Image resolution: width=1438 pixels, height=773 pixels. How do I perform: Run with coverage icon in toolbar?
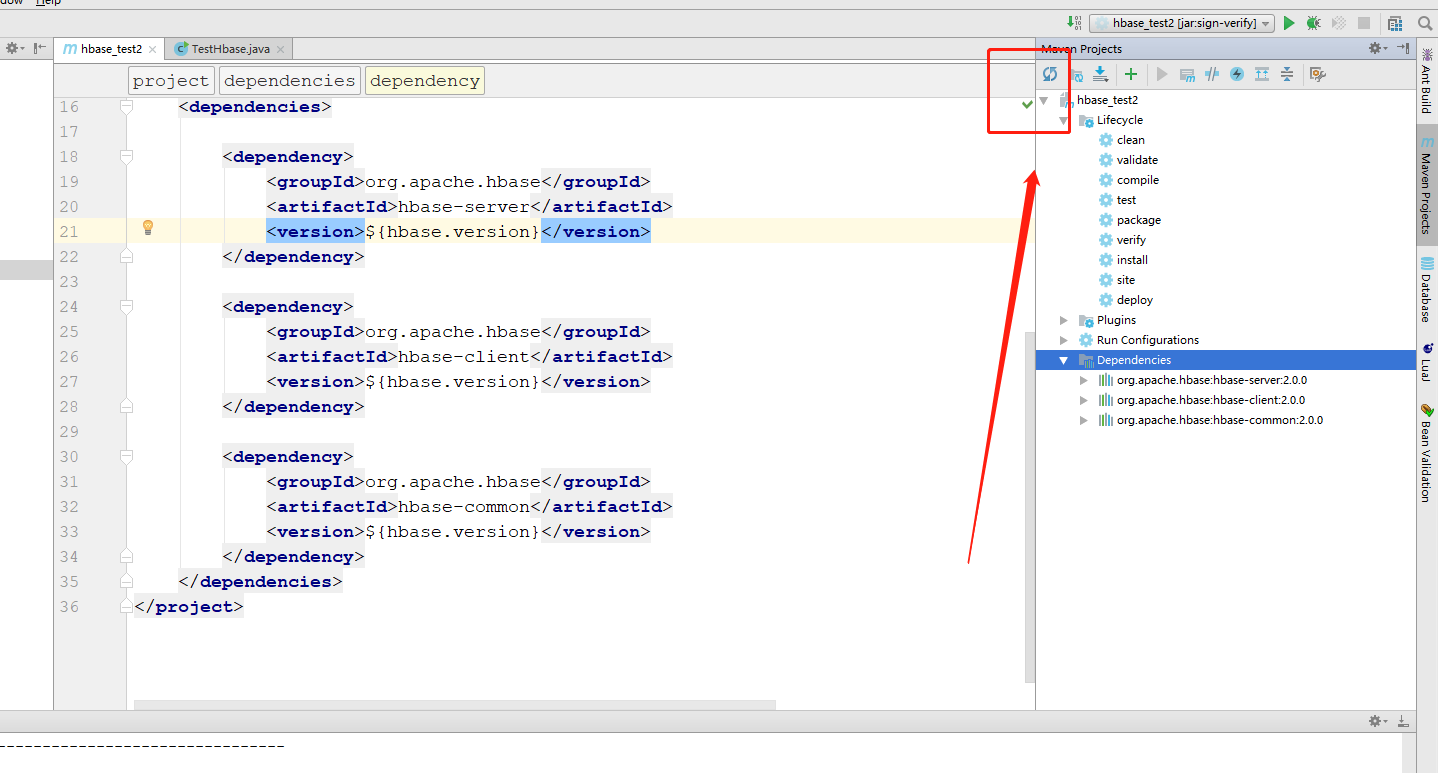pos(1339,23)
